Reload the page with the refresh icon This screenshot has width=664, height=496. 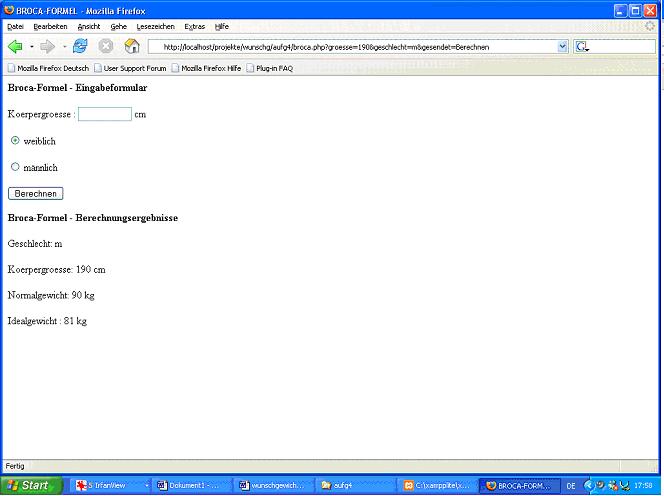(80, 46)
